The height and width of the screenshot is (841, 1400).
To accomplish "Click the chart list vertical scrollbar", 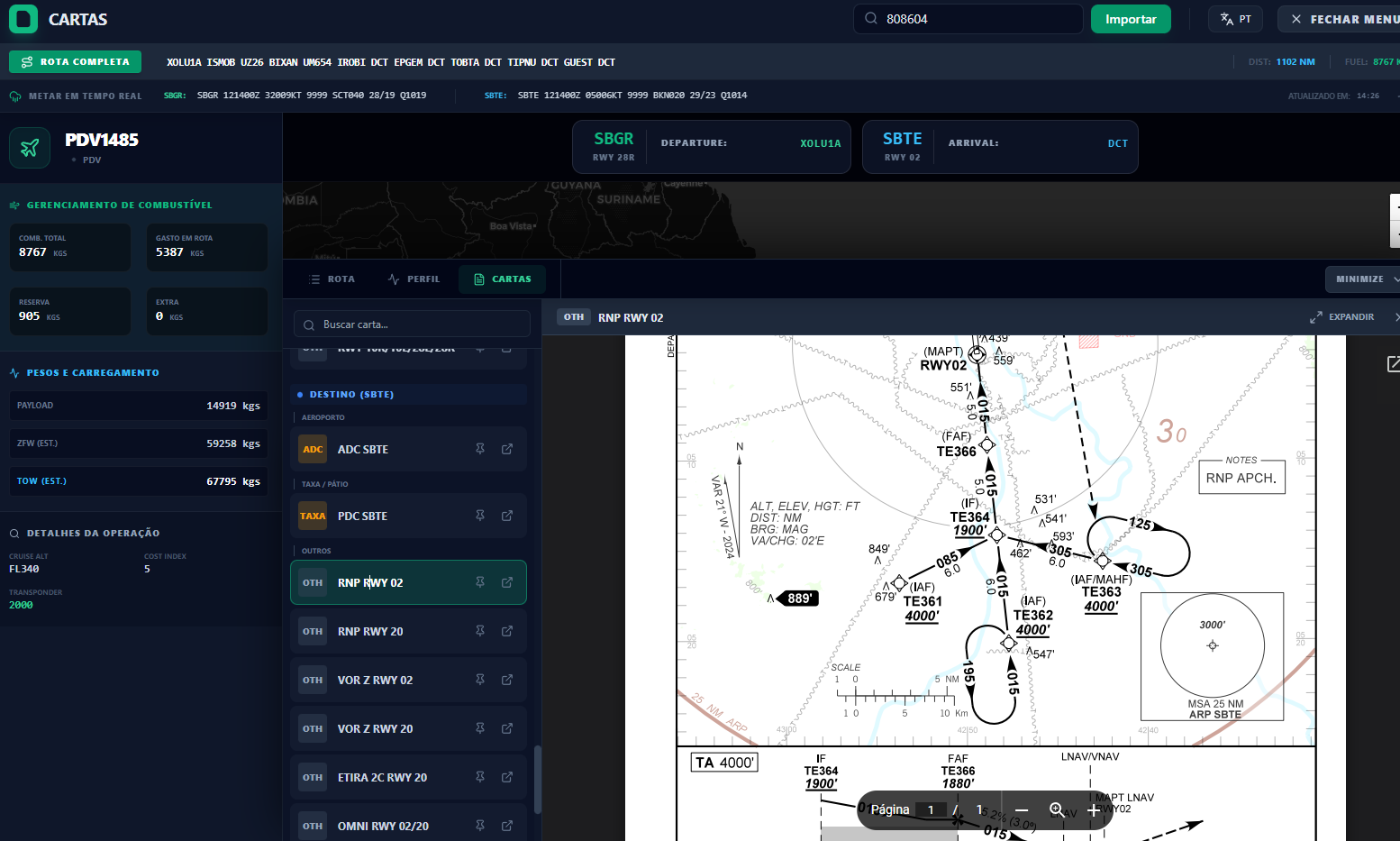I will point(538,780).
